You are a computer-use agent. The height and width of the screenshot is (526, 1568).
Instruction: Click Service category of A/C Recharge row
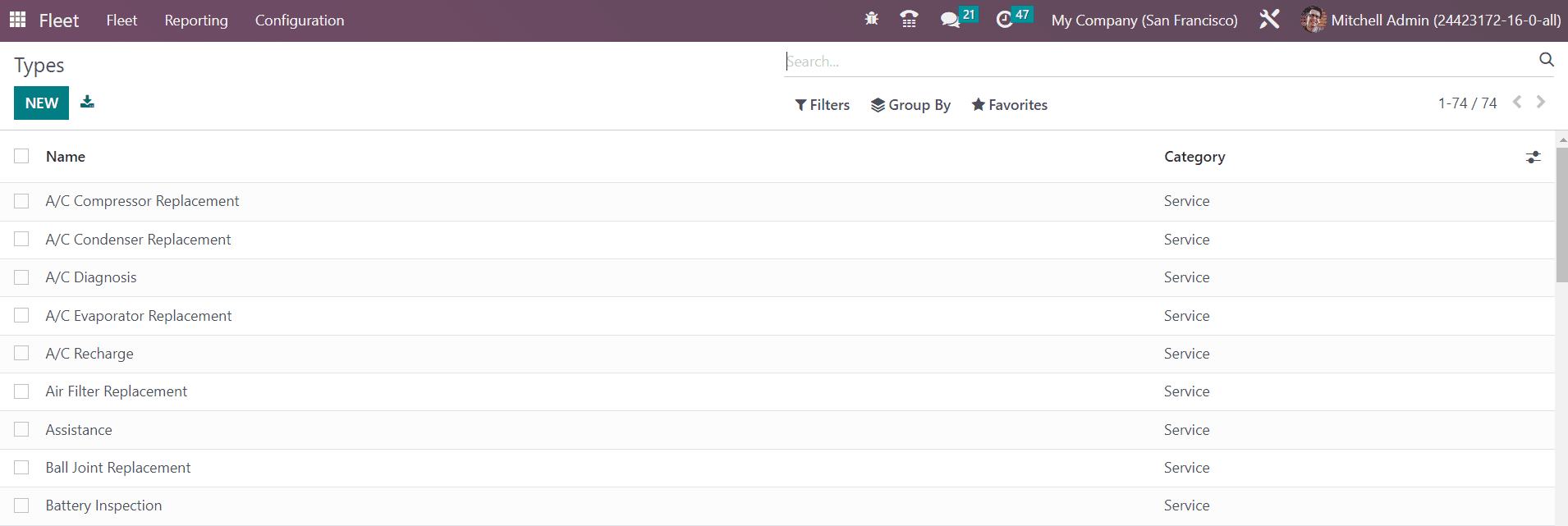tap(1186, 353)
